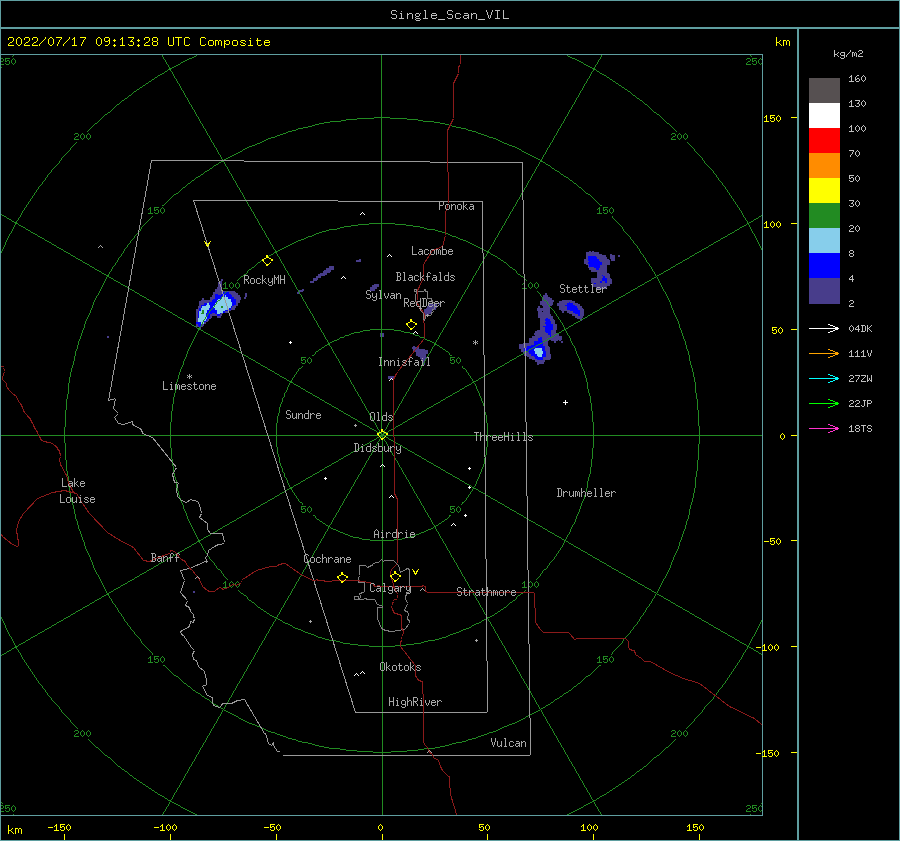Click the Sundre label
The image size is (900, 841).
click(x=303, y=415)
